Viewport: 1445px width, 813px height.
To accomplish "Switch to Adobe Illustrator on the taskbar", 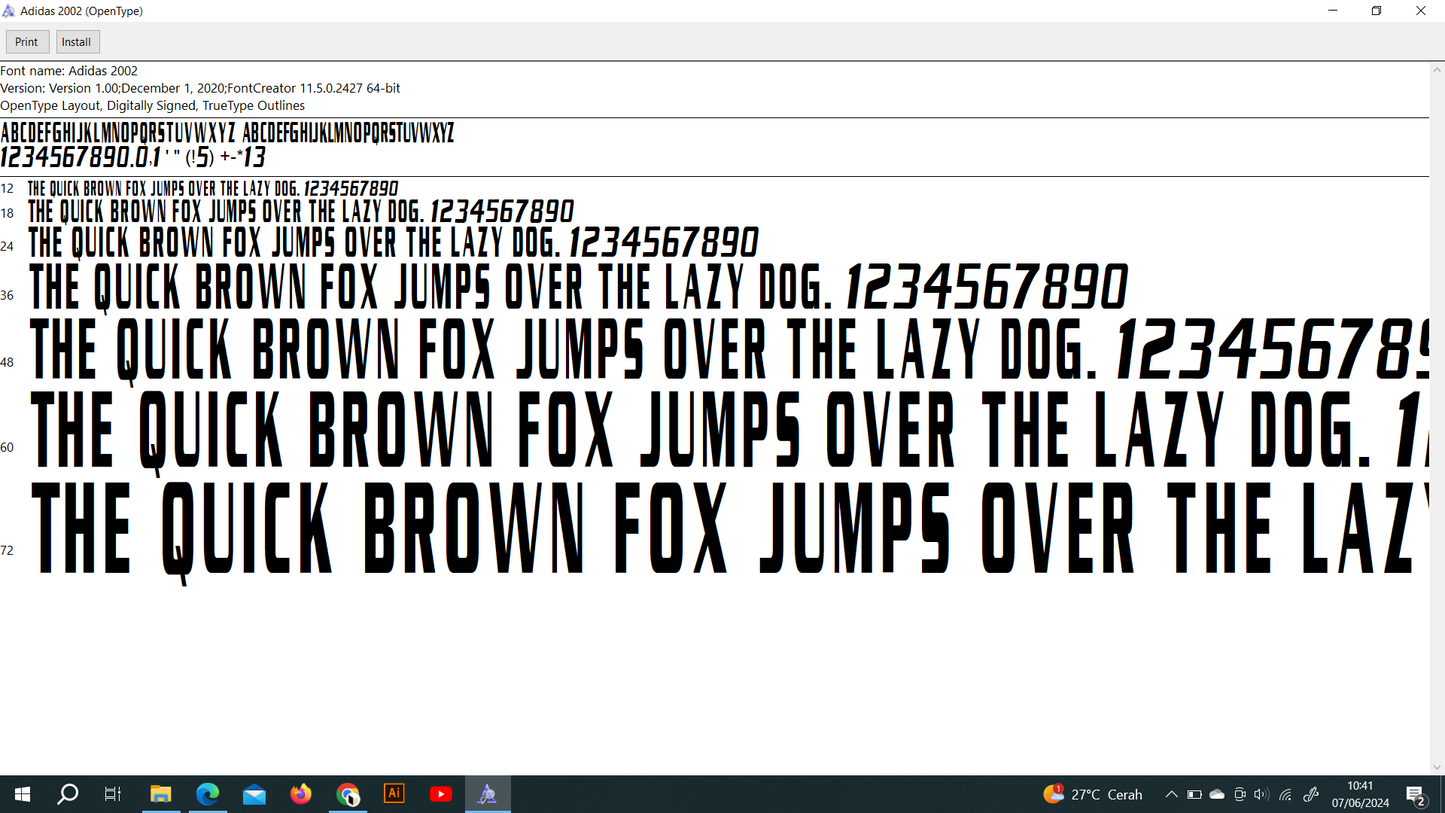I will [394, 794].
